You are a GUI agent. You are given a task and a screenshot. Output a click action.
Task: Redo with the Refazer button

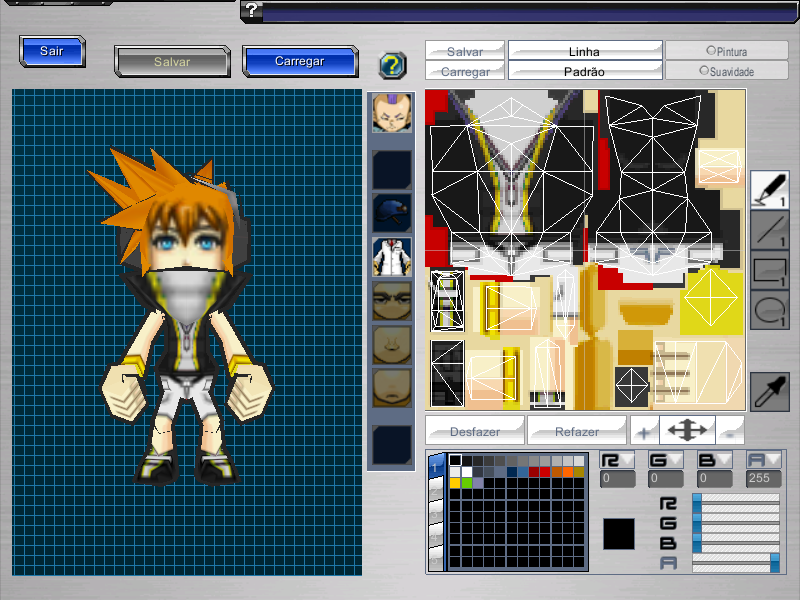coord(577,432)
